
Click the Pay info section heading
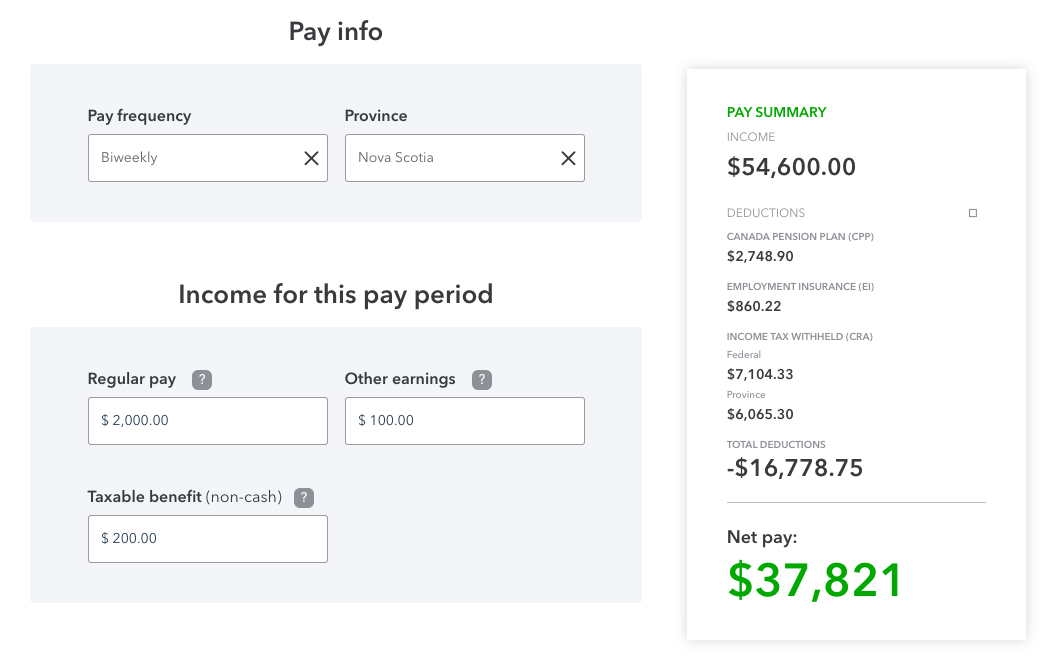(335, 31)
